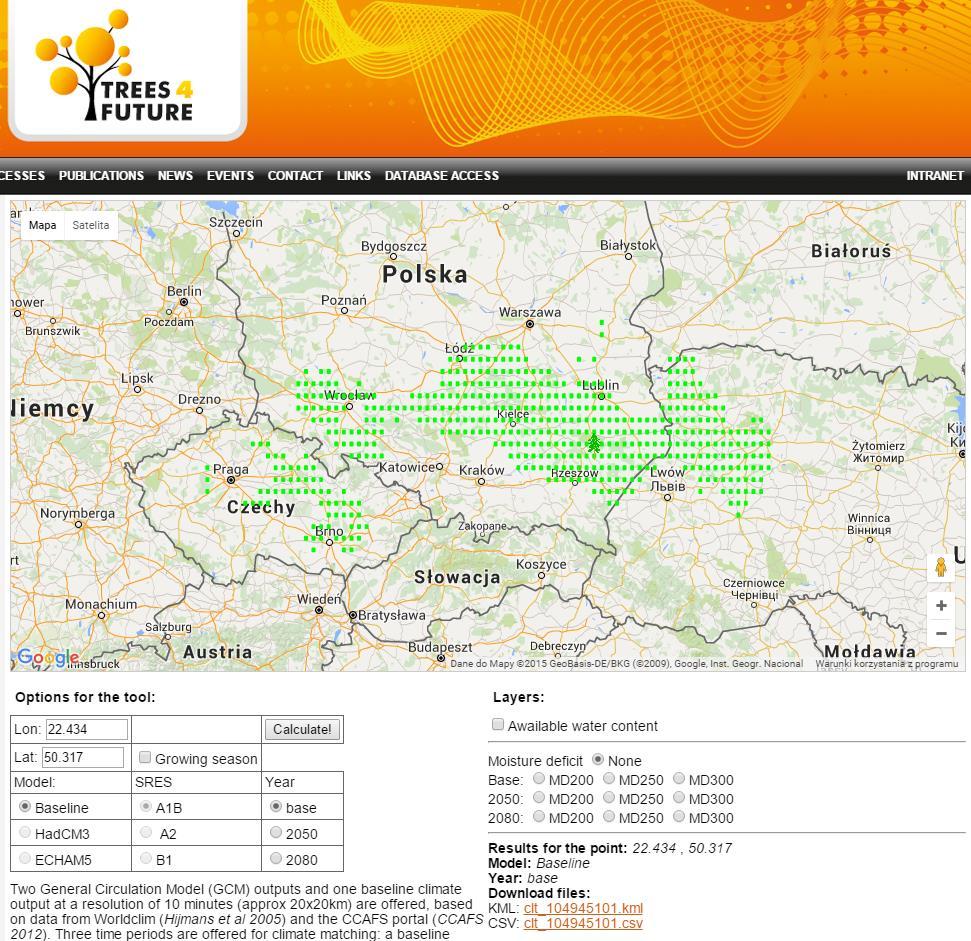Open the Links menu item
Screen dimensions: 971x941
pyautogui.click(x=354, y=176)
